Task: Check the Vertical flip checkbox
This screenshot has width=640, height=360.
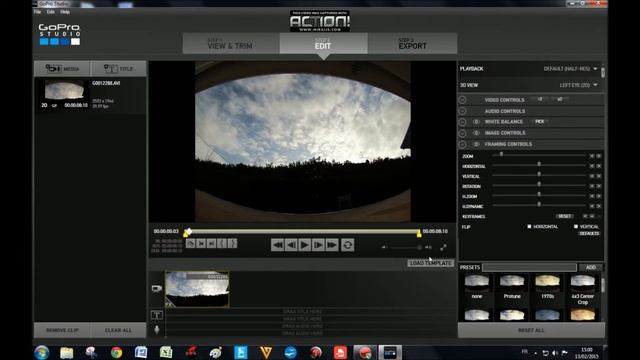Action: [576, 227]
